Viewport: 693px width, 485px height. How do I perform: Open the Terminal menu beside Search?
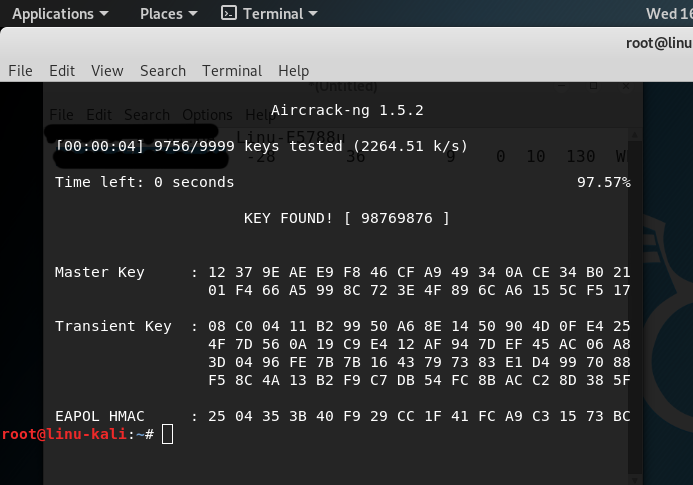[x=232, y=71]
